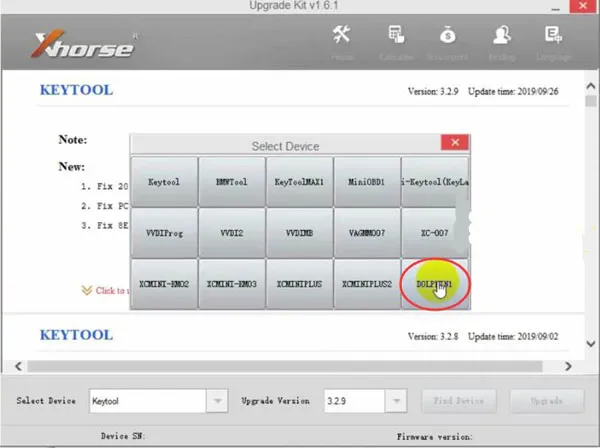The image size is (600, 448).
Task: Choose XCMINIPLUS2 device
Action: (367, 284)
